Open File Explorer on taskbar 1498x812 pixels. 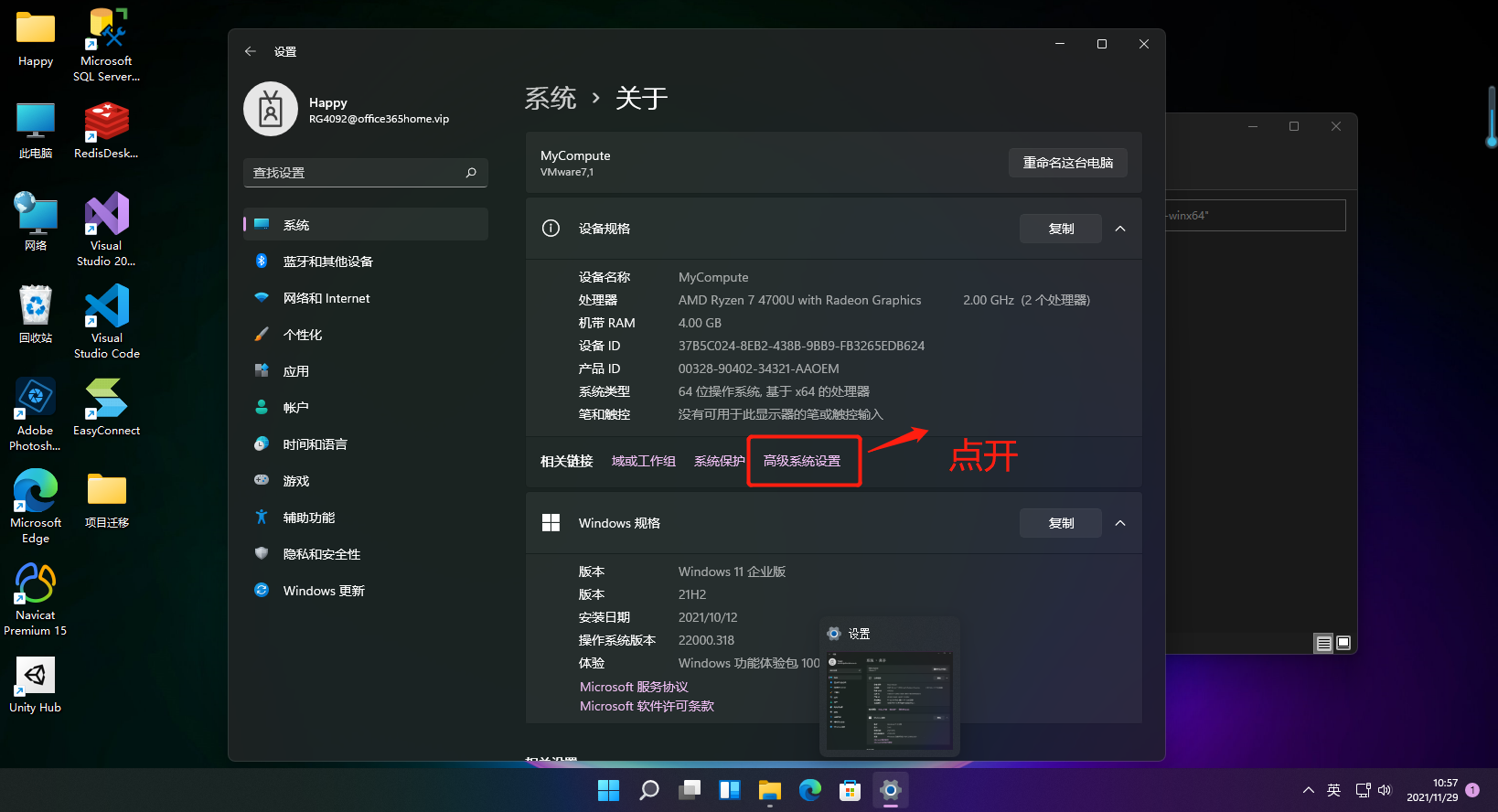pos(769,790)
